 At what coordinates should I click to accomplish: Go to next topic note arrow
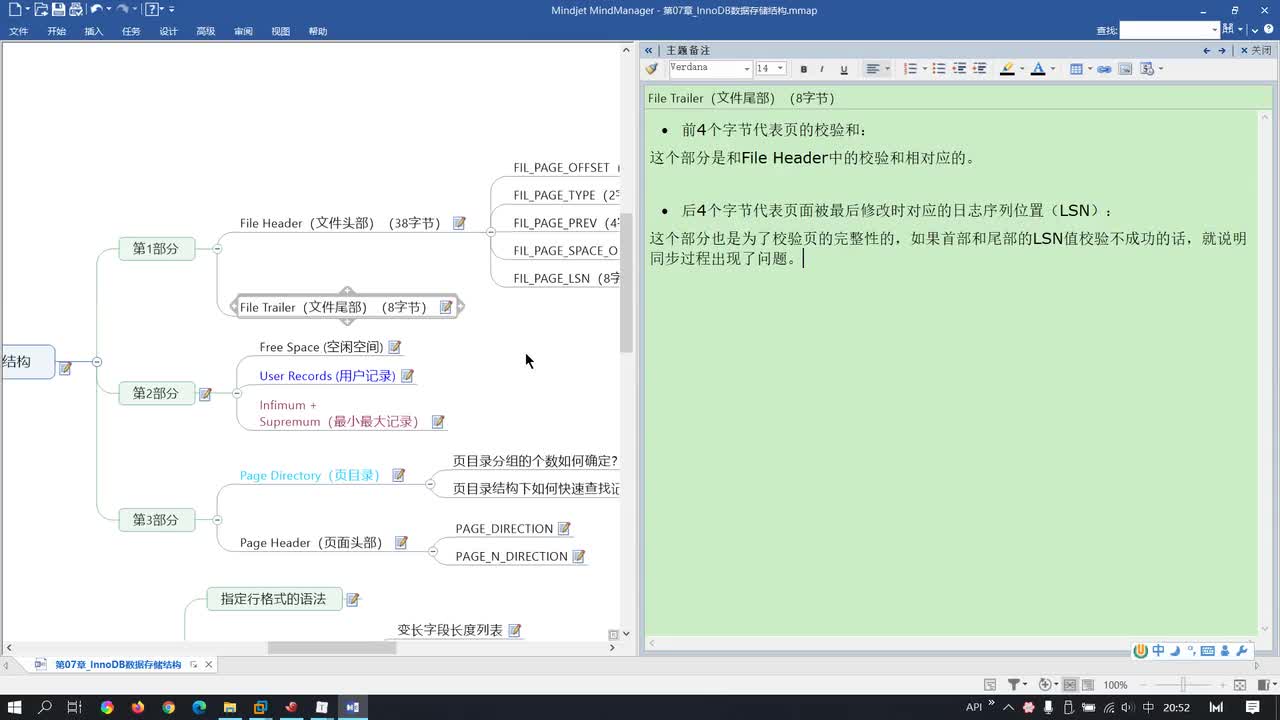pos(1221,50)
